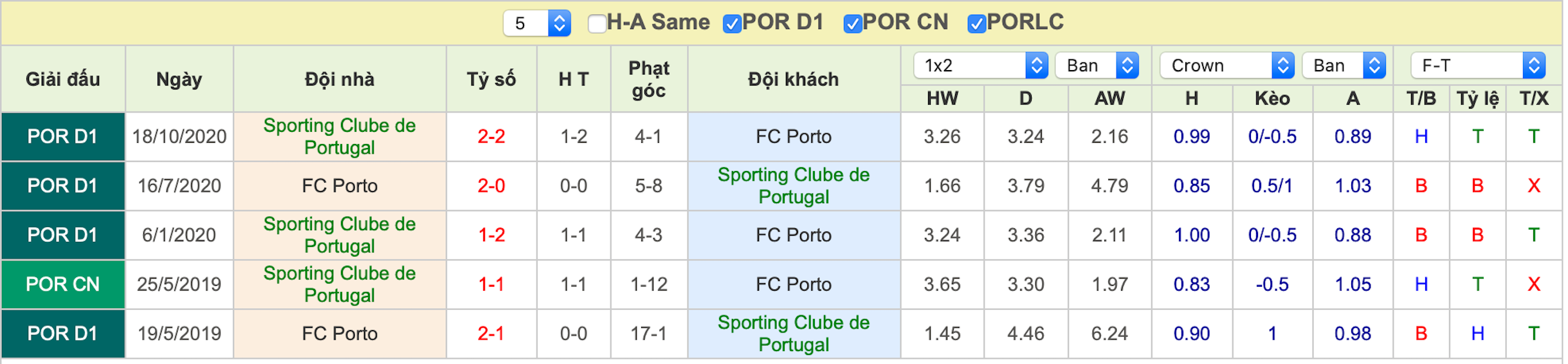Open FC Porto home team on 16/7/2020

pos(340,186)
